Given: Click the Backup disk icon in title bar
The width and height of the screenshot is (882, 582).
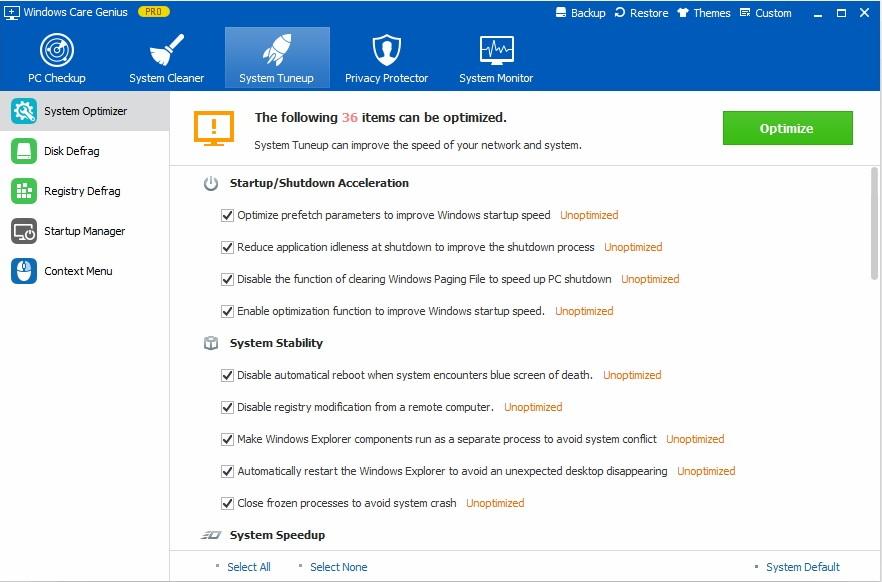Looking at the screenshot, I should point(561,12).
